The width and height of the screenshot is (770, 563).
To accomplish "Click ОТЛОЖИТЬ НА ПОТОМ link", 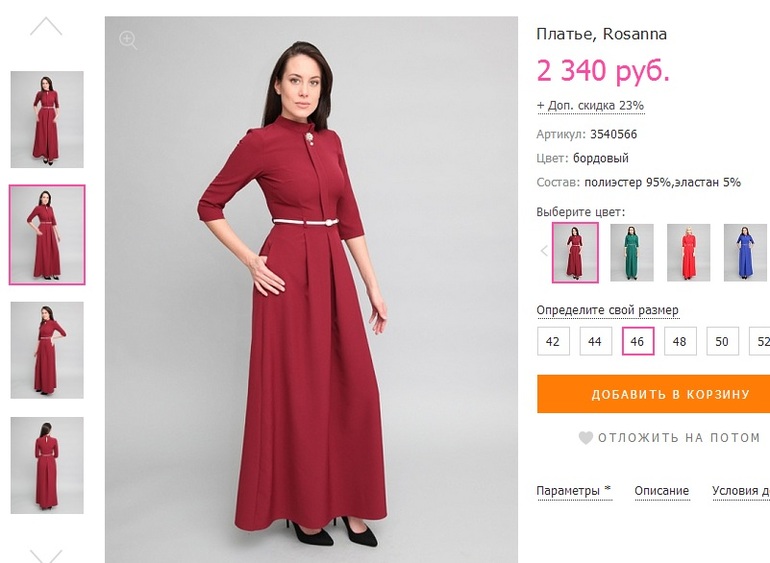I will [x=679, y=437].
